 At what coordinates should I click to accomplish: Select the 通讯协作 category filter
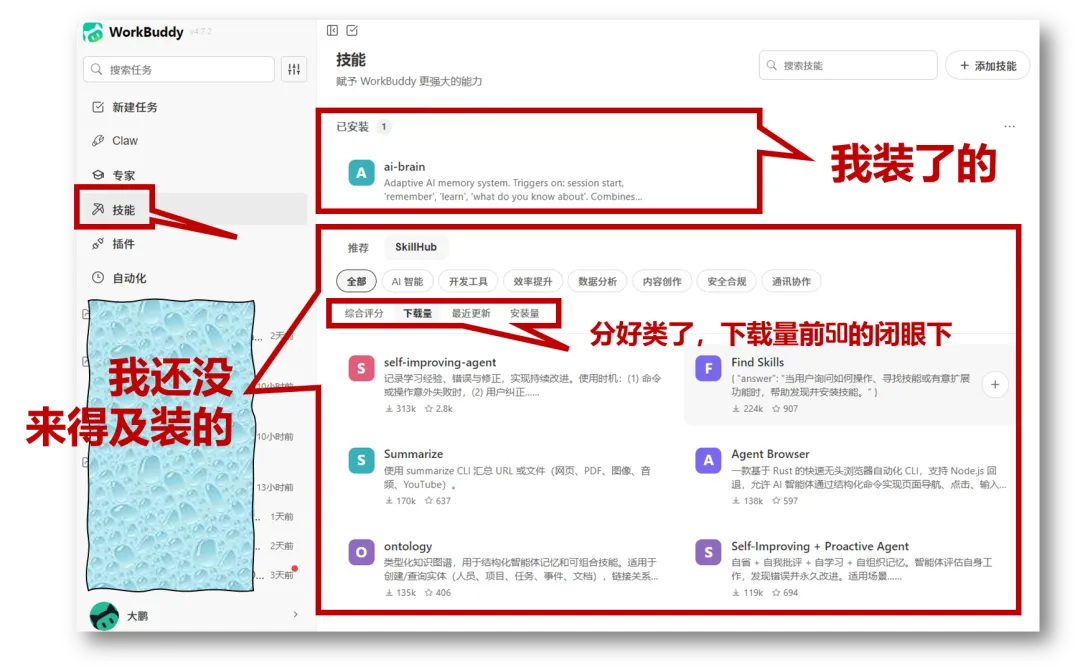coord(791,281)
